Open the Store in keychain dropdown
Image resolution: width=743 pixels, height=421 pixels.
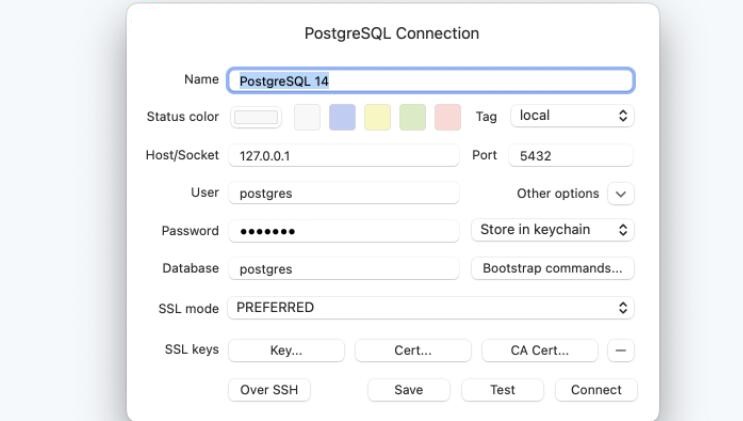point(553,230)
